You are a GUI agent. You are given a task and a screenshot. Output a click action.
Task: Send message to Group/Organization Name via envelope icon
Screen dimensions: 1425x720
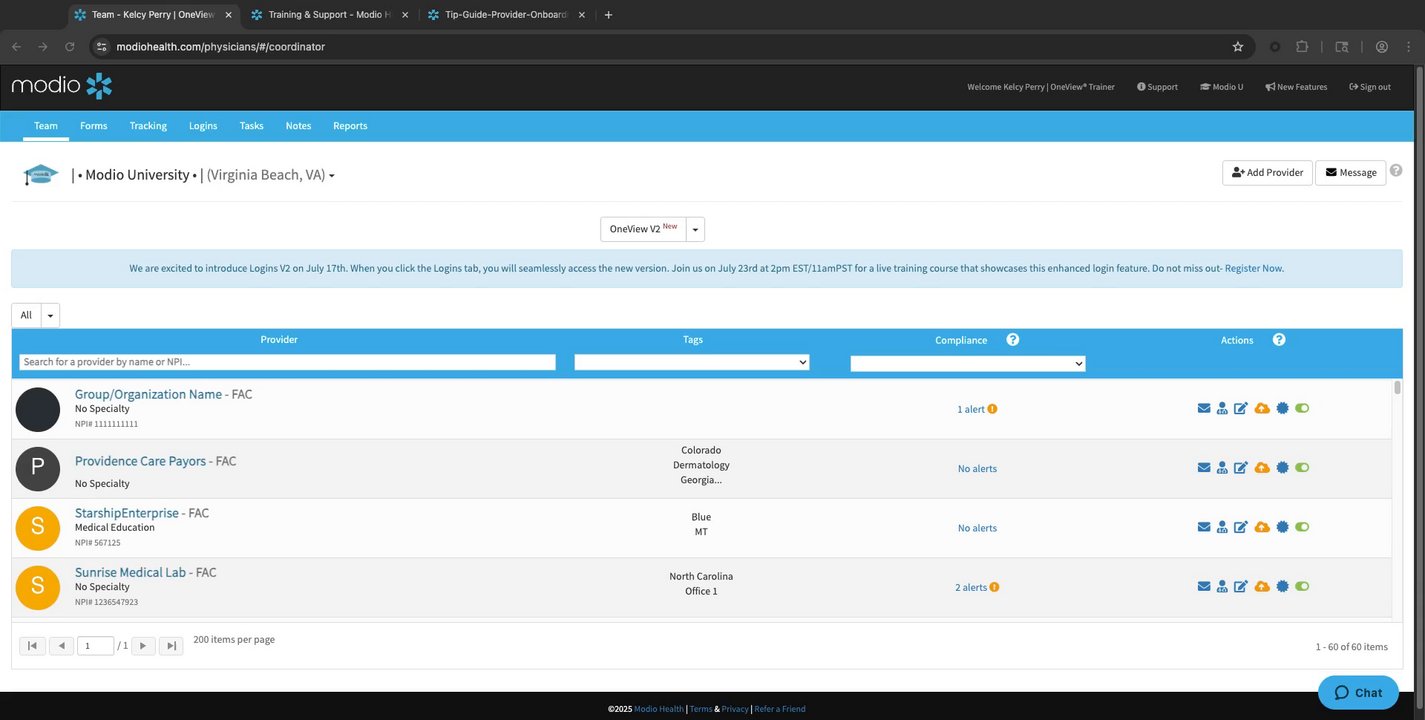coord(1204,408)
